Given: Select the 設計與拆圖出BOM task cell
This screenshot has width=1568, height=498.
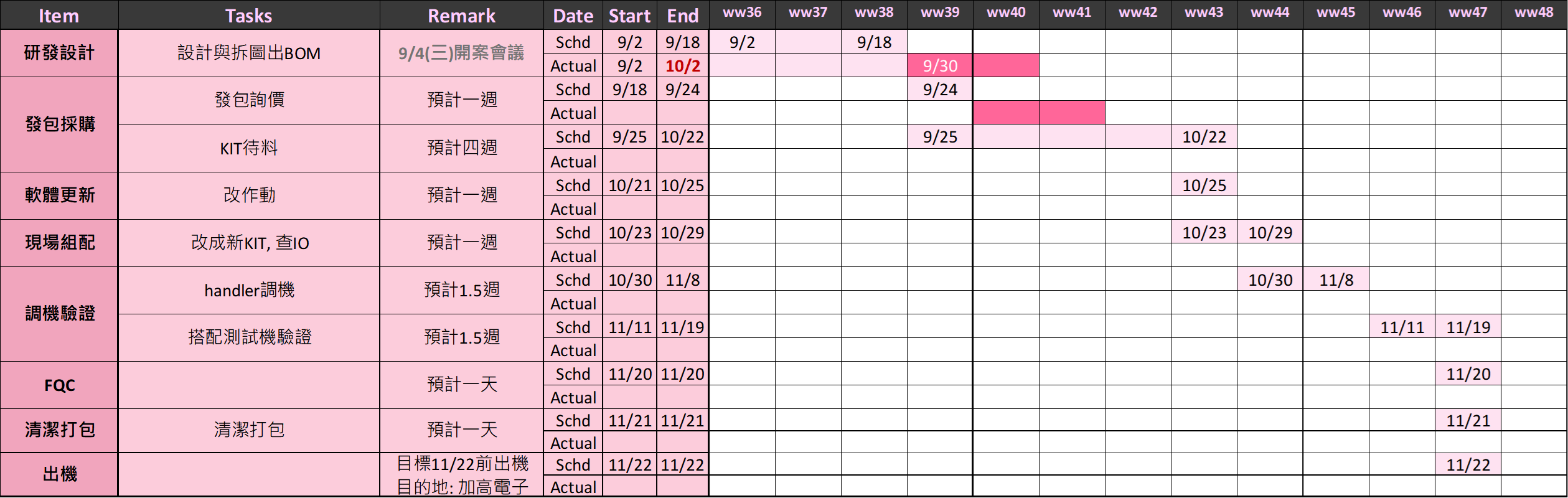Looking at the screenshot, I should coord(248,53).
